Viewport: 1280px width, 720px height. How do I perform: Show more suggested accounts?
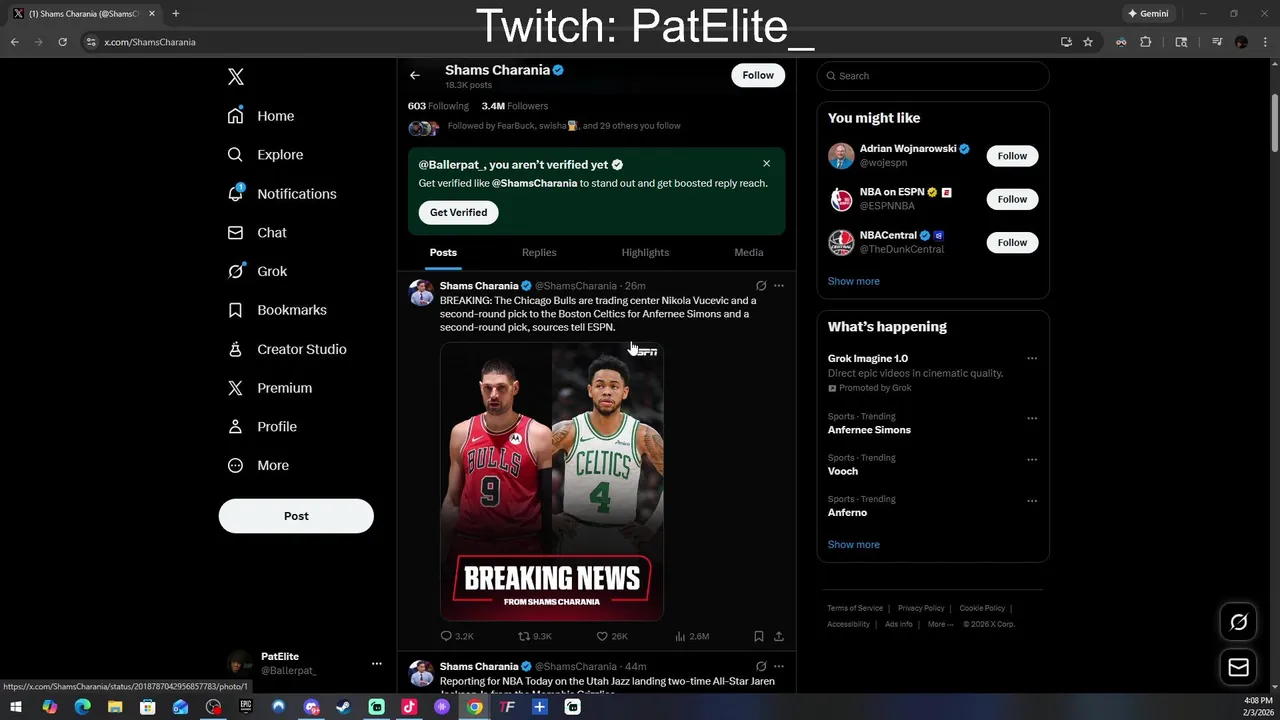point(854,281)
